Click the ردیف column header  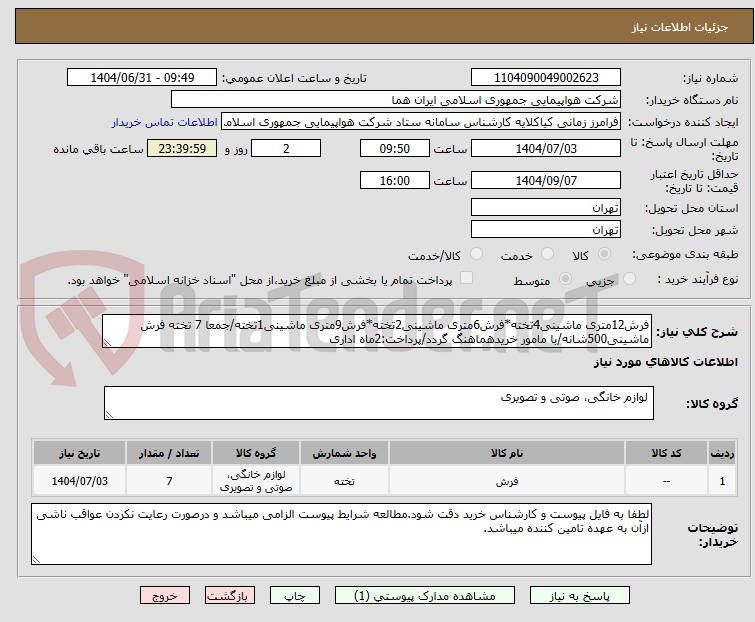coord(722,453)
